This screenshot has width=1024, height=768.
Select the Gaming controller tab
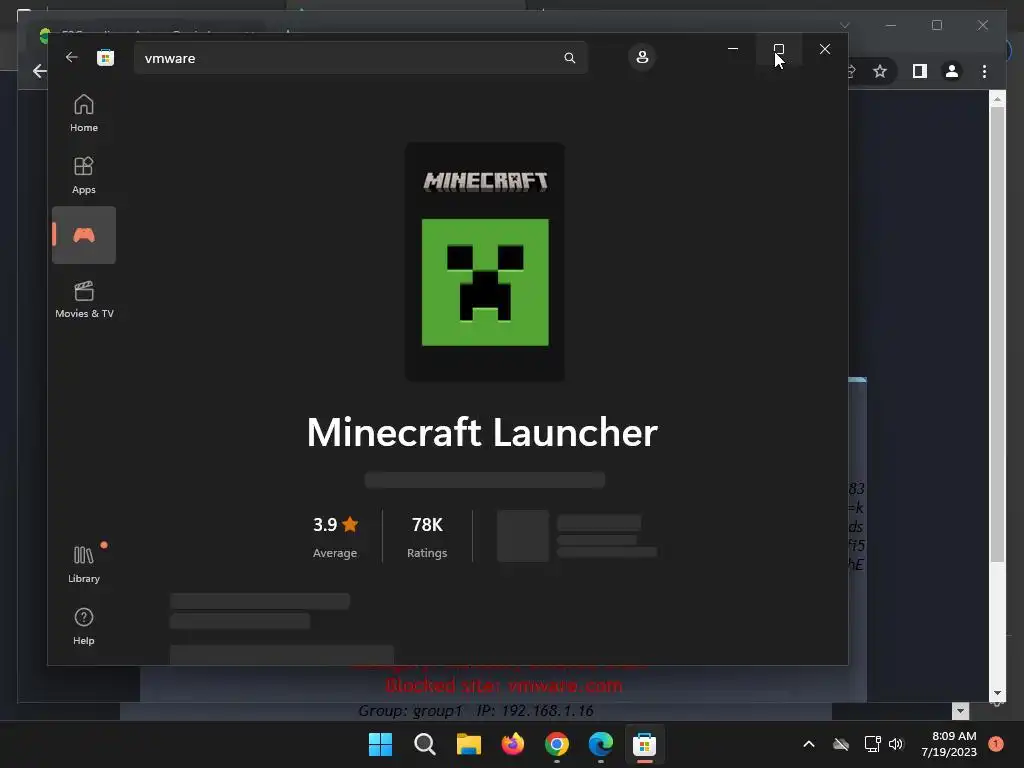tap(84, 235)
